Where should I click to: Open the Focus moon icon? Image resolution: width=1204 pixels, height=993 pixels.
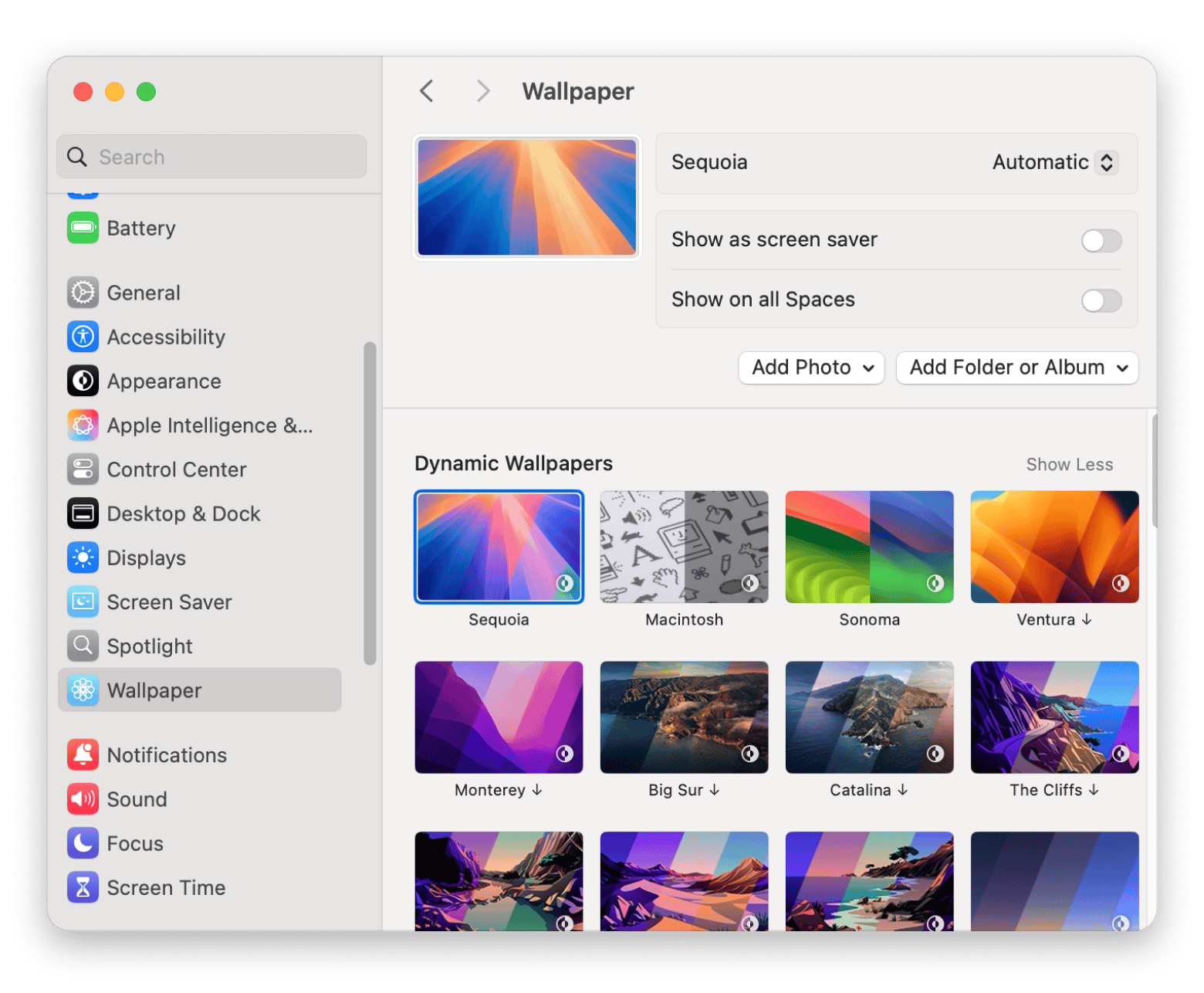coord(83,843)
